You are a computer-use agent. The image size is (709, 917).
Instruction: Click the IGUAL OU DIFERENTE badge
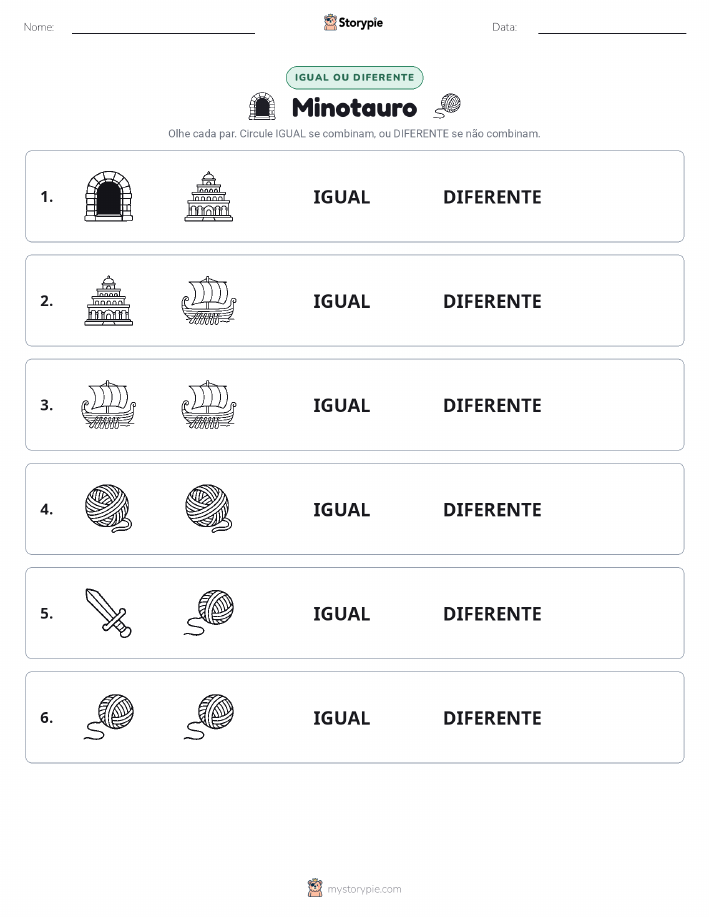point(354,78)
